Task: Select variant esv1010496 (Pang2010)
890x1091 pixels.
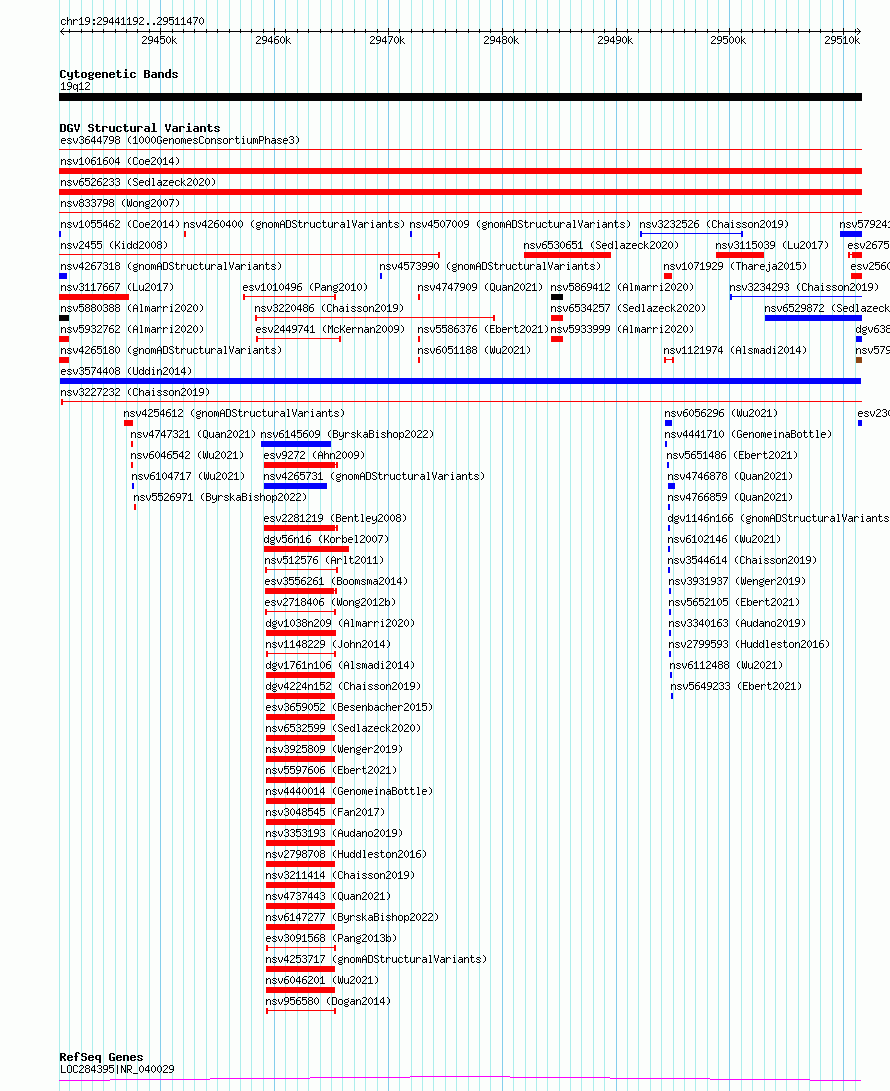Action: pyautogui.click(x=305, y=287)
